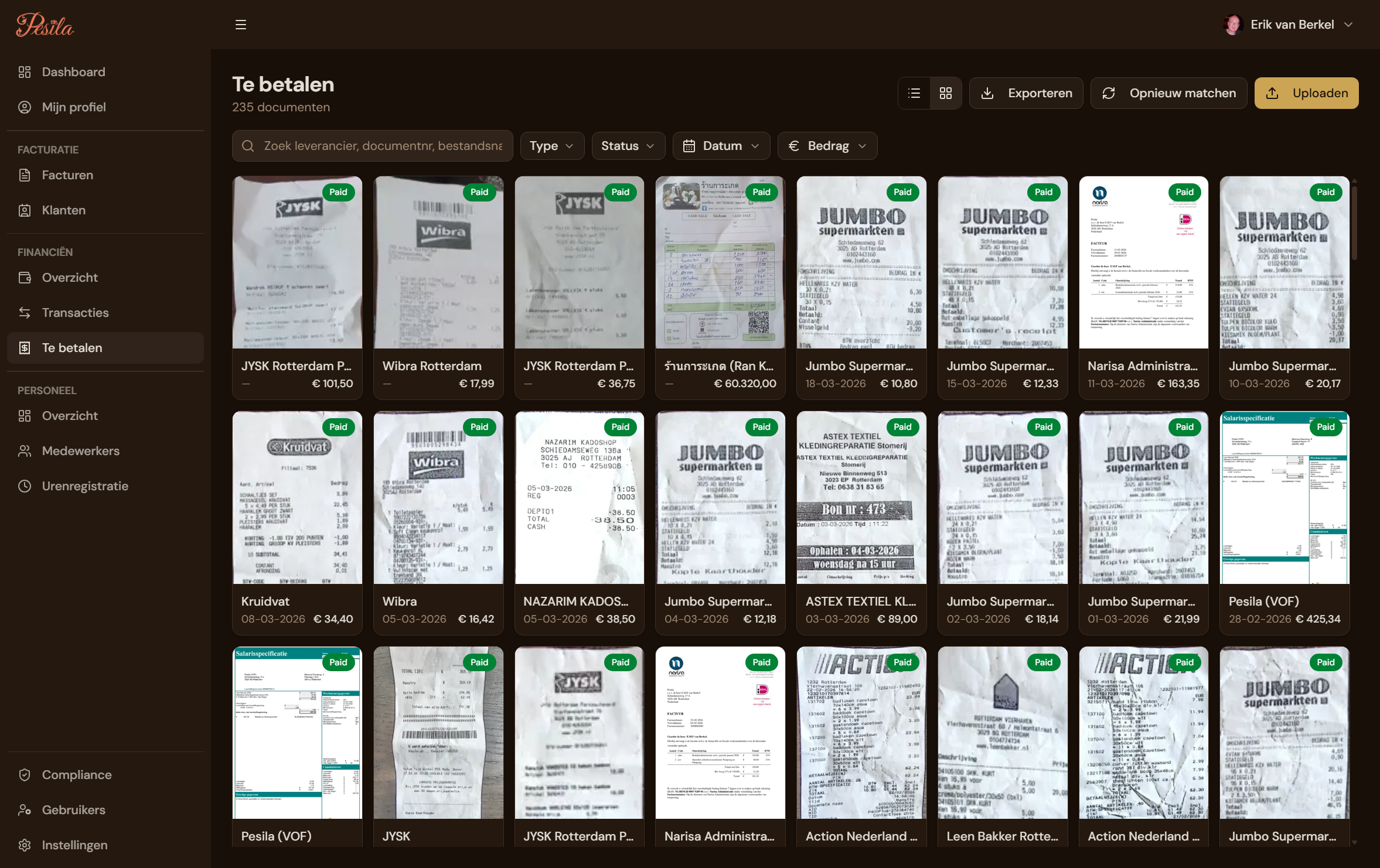Open the Datum filter
Image resolution: width=1380 pixels, height=868 pixels.
coord(721,145)
